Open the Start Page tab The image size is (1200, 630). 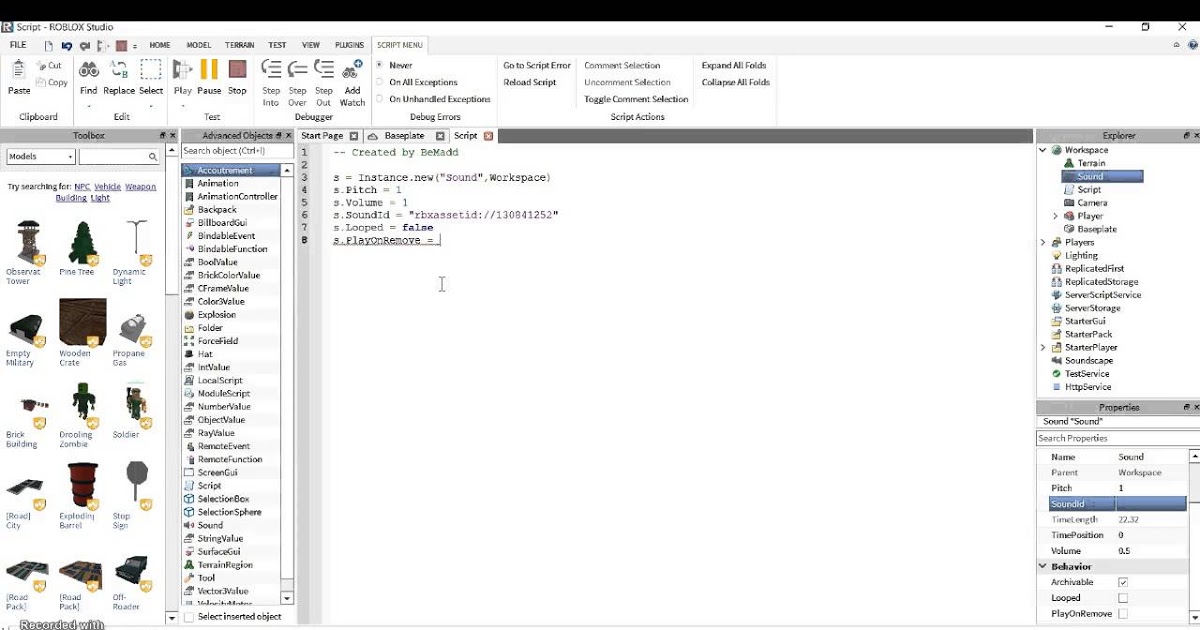click(321, 136)
